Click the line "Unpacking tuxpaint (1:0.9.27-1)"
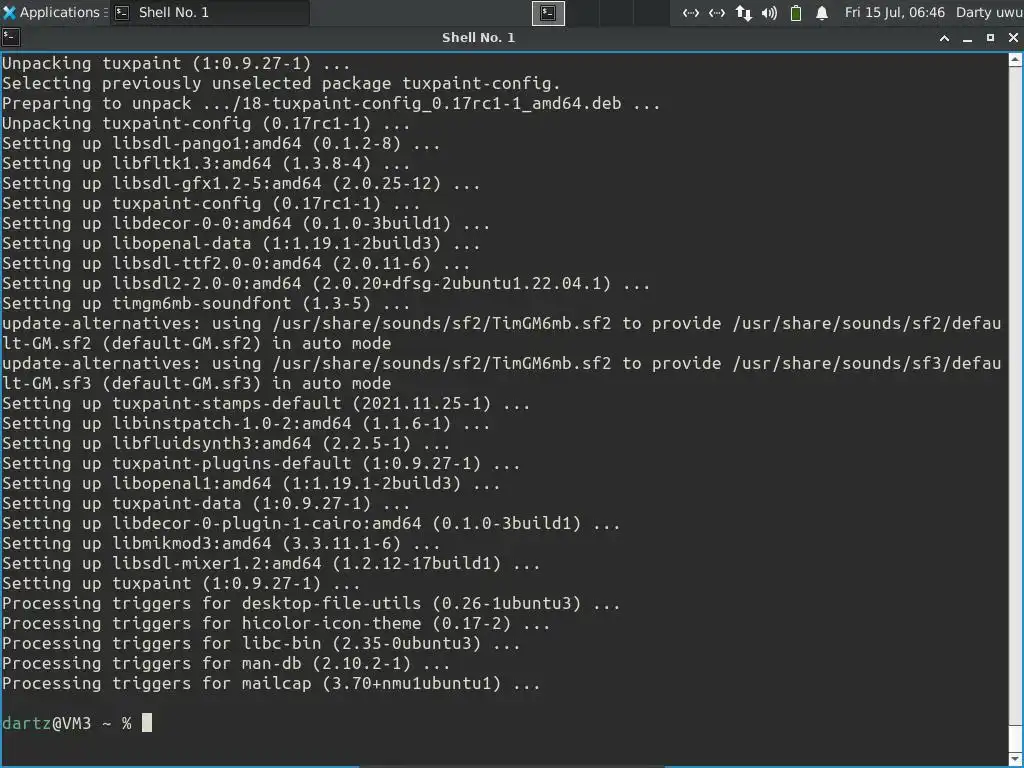Screen dimensions: 1024x768 176,63
